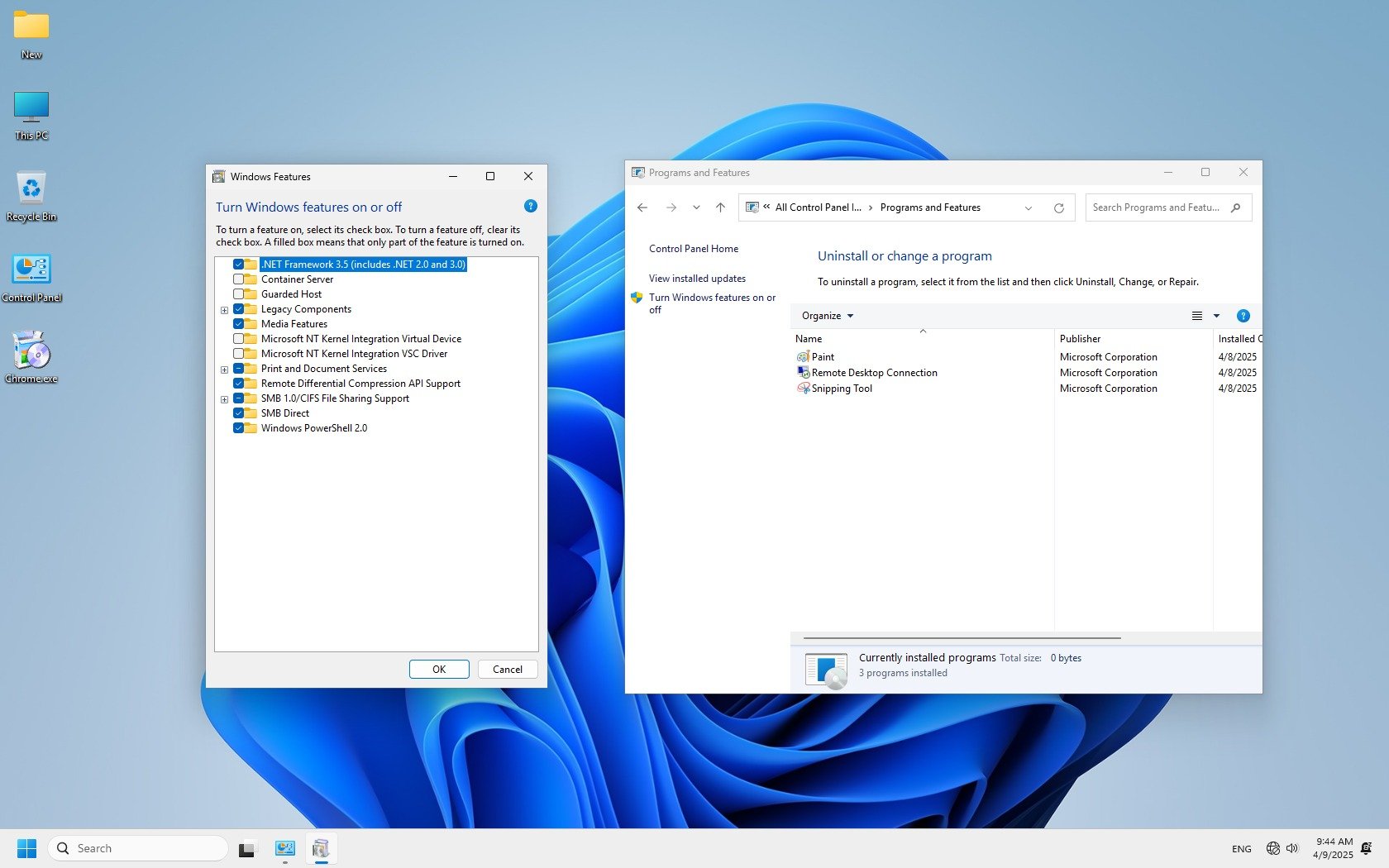Click the OK button in Windows Features
Screen dimensions: 1389x868
click(x=439, y=670)
